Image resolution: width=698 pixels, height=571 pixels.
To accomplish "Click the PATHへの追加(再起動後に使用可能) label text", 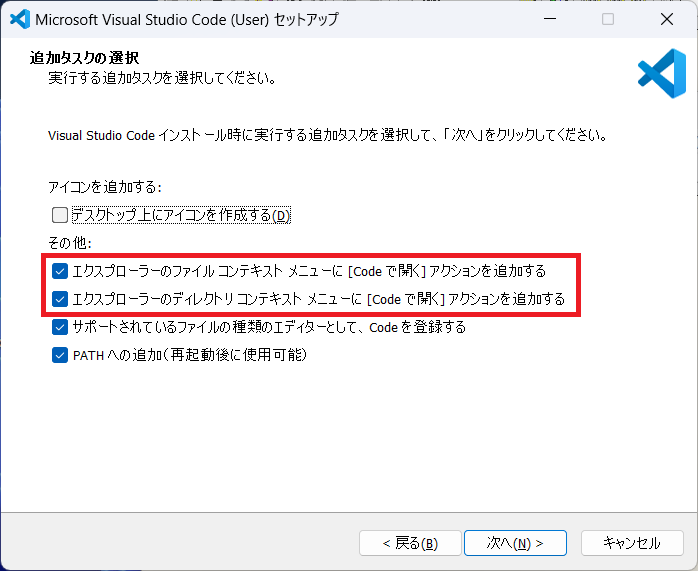I will pyautogui.click(x=189, y=355).
